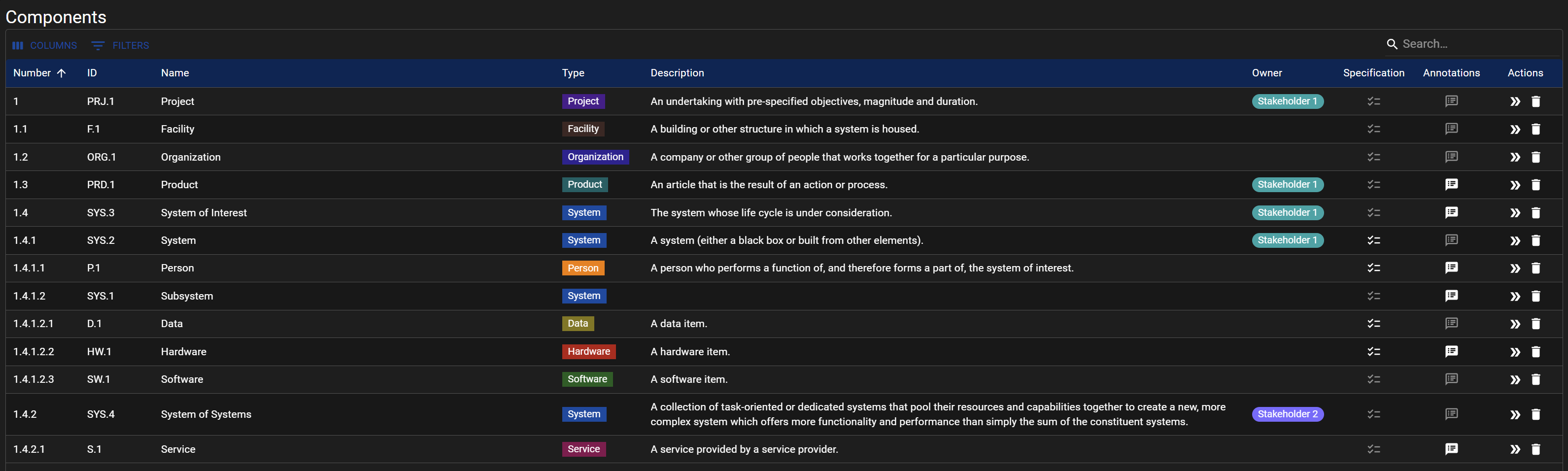Click the green Software type tag
1568x471 pixels.
pyautogui.click(x=587, y=379)
